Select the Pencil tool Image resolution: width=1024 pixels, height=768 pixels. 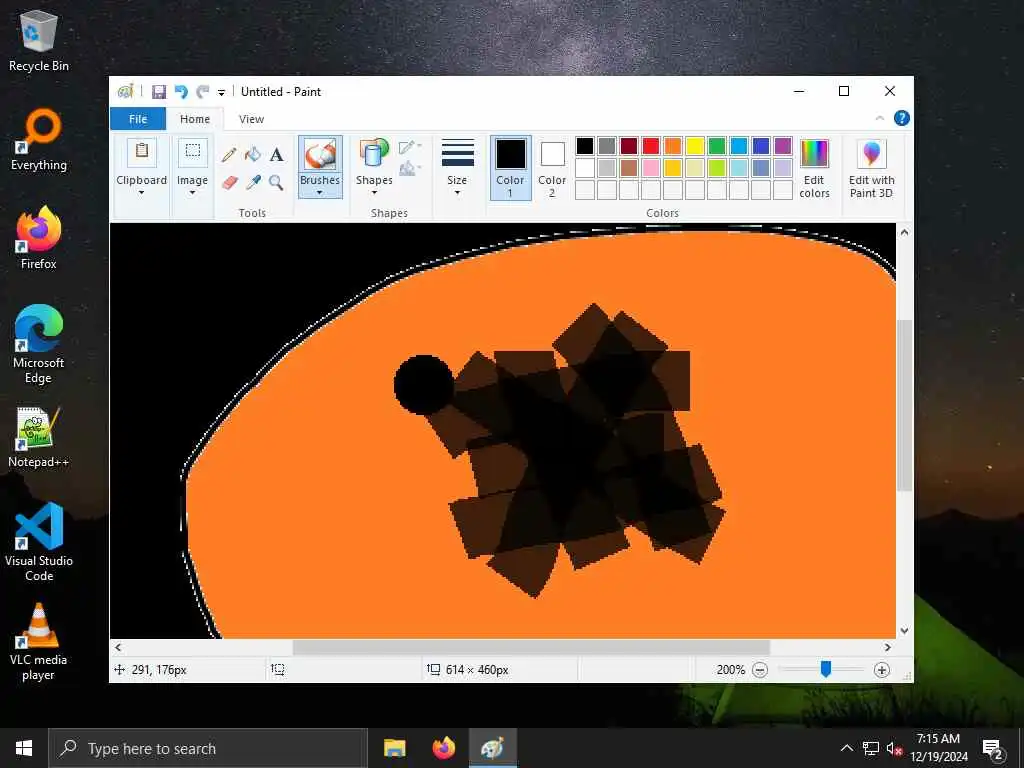click(x=229, y=155)
